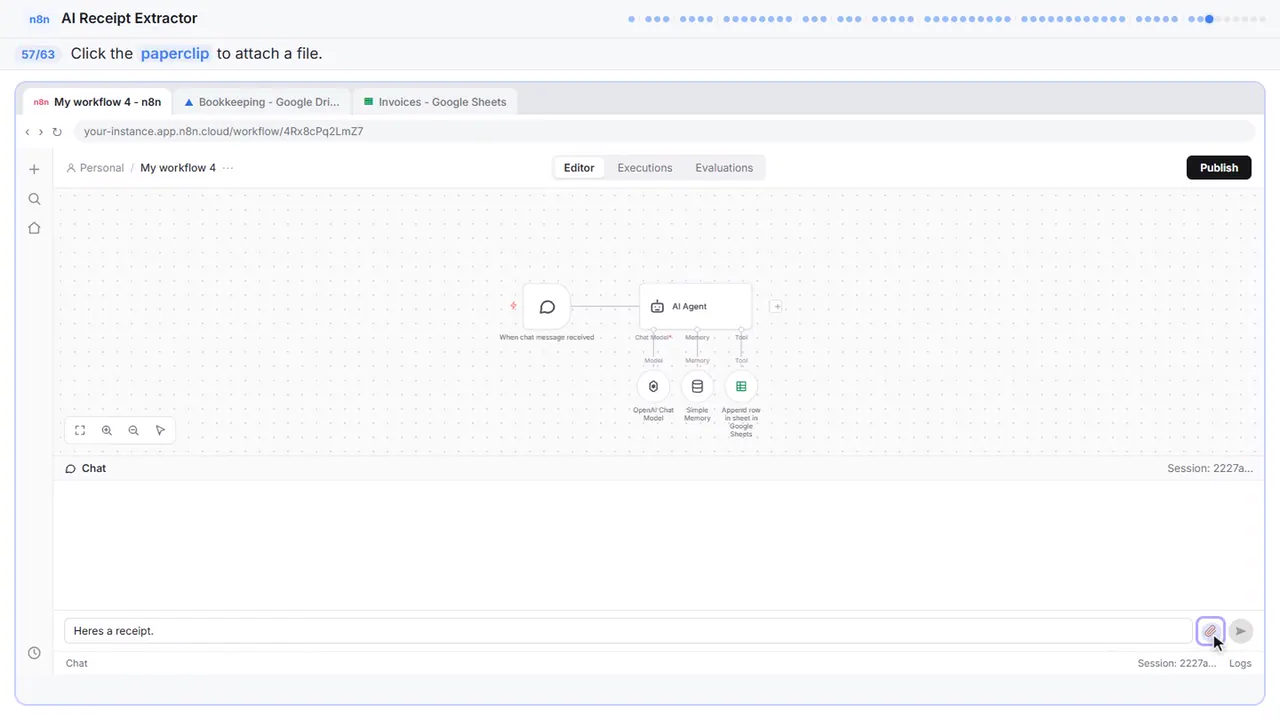The width and height of the screenshot is (1280, 720).
Task: Select the My workflow 4 browser tab
Action: [97, 102]
